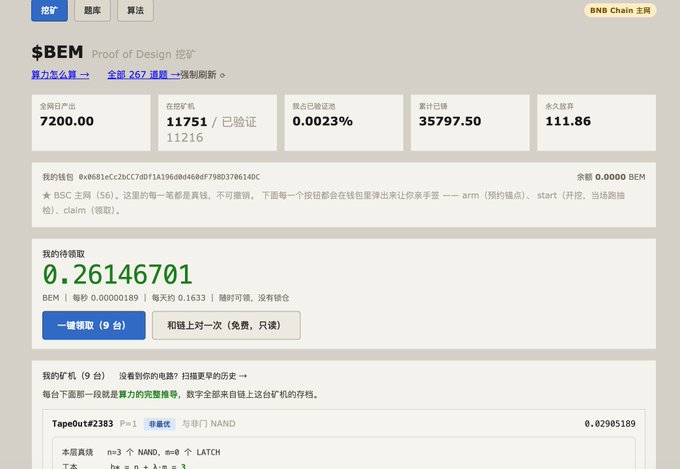This screenshot has height=469, width=680.
Task: Click the TapeOut#2383 miner title
Action: point(82,423)
